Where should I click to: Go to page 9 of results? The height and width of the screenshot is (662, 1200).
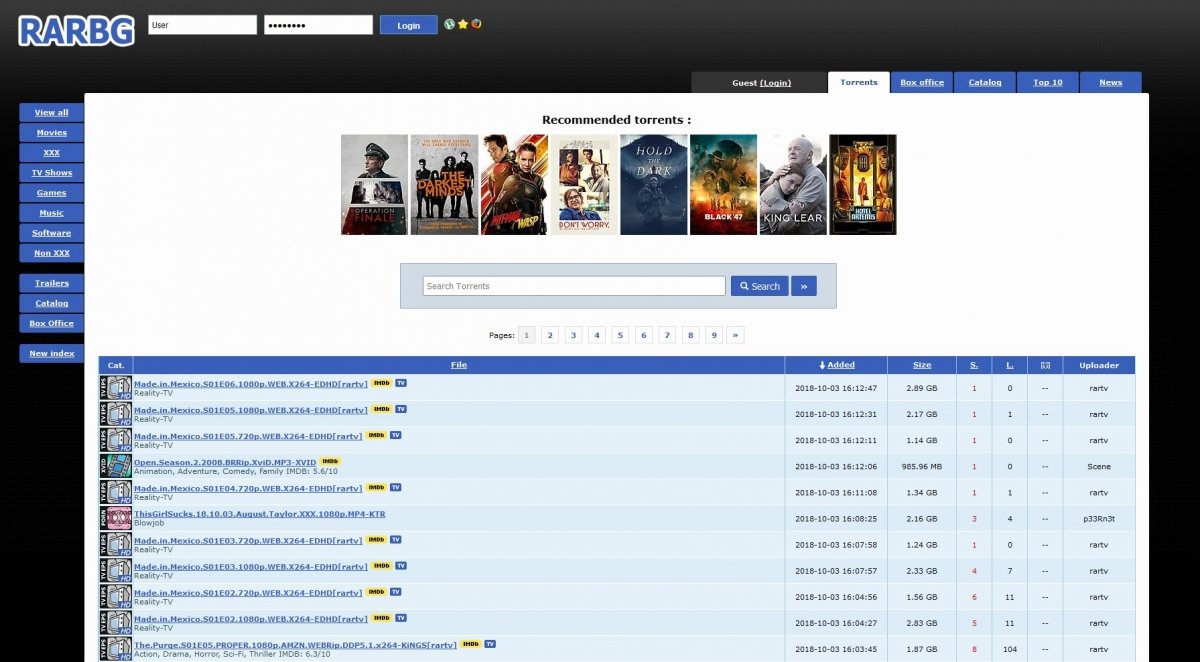[713, 335]
